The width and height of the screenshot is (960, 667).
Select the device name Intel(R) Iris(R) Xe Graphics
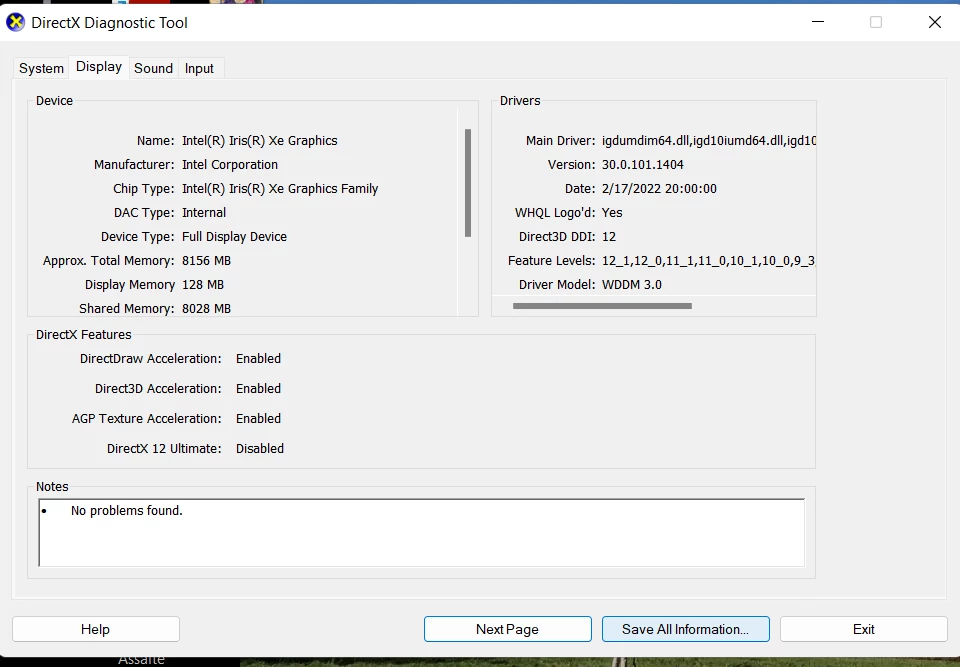[260, 140]
